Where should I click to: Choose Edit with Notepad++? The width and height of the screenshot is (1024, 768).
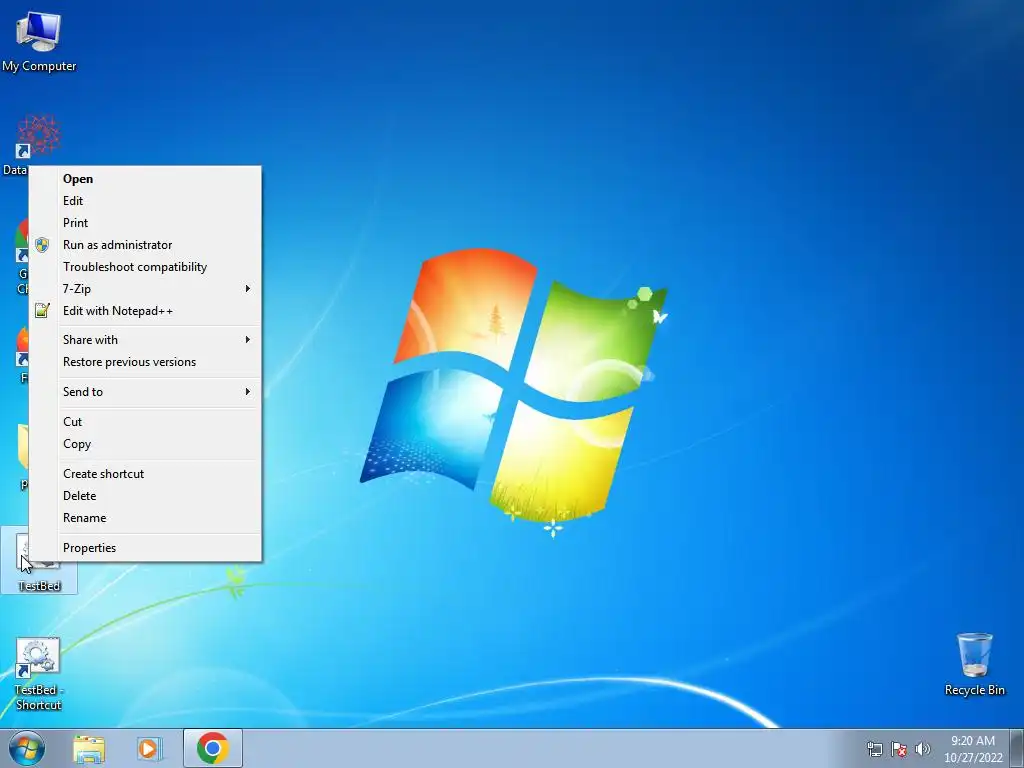point(146,311)
